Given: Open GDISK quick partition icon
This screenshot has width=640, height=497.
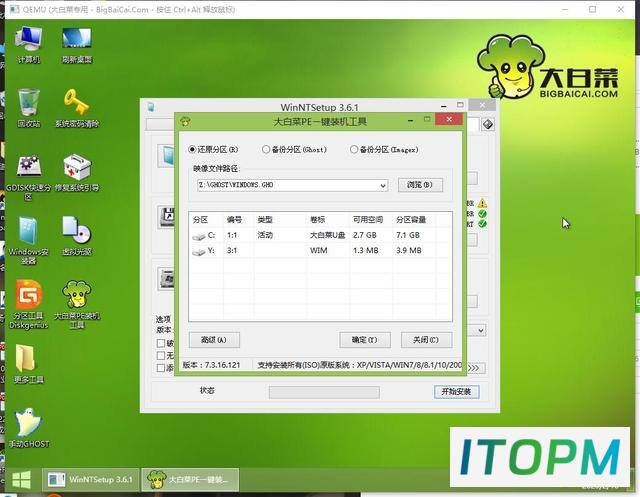Looking at the screenshot, I should pyautogui.click(x=28, y=177).
